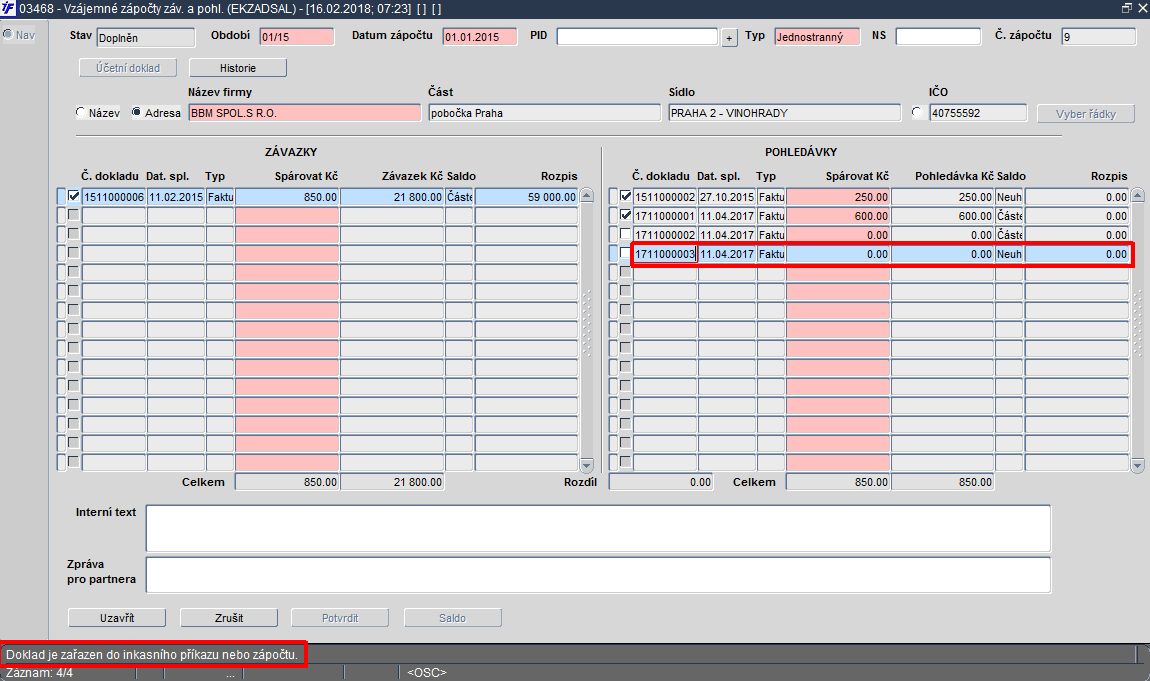Viewport: 1150px width, 681px height.
Task: Click the Typ field showing Jednostranný
Action: click(x=817, y=37)
